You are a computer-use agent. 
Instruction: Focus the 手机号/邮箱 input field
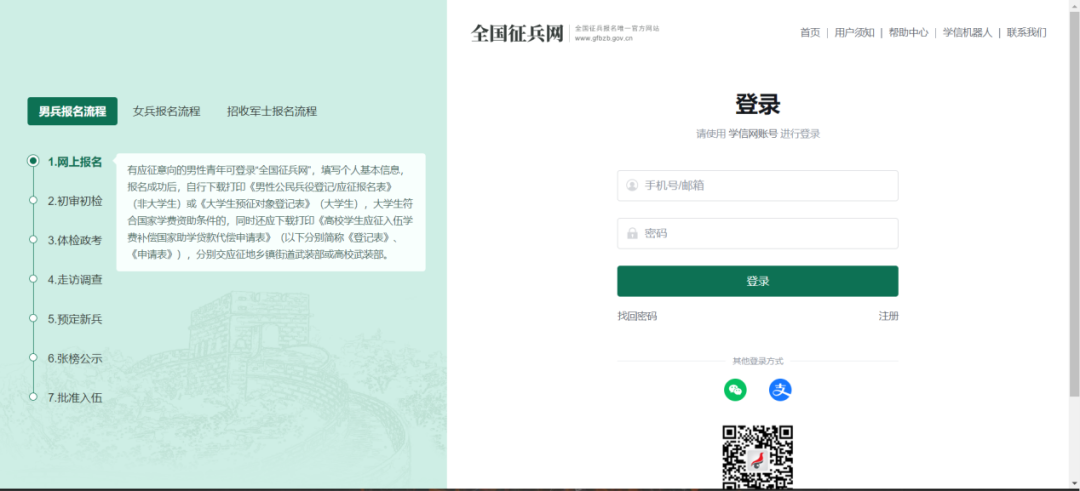[758, 185]
